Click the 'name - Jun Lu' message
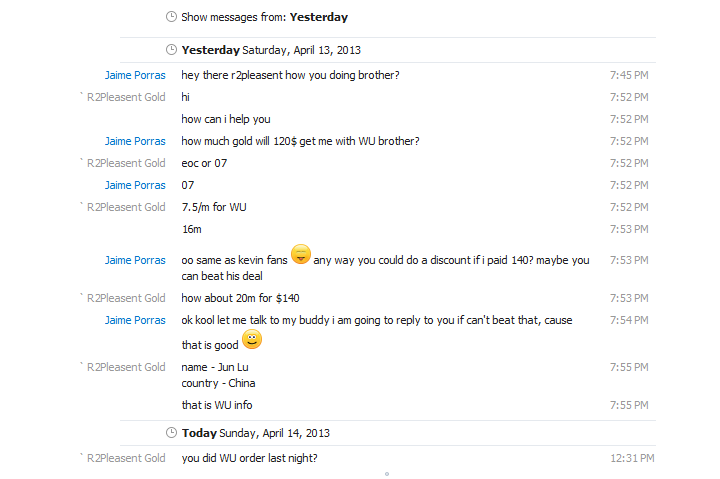 click(x=215, y=367)
